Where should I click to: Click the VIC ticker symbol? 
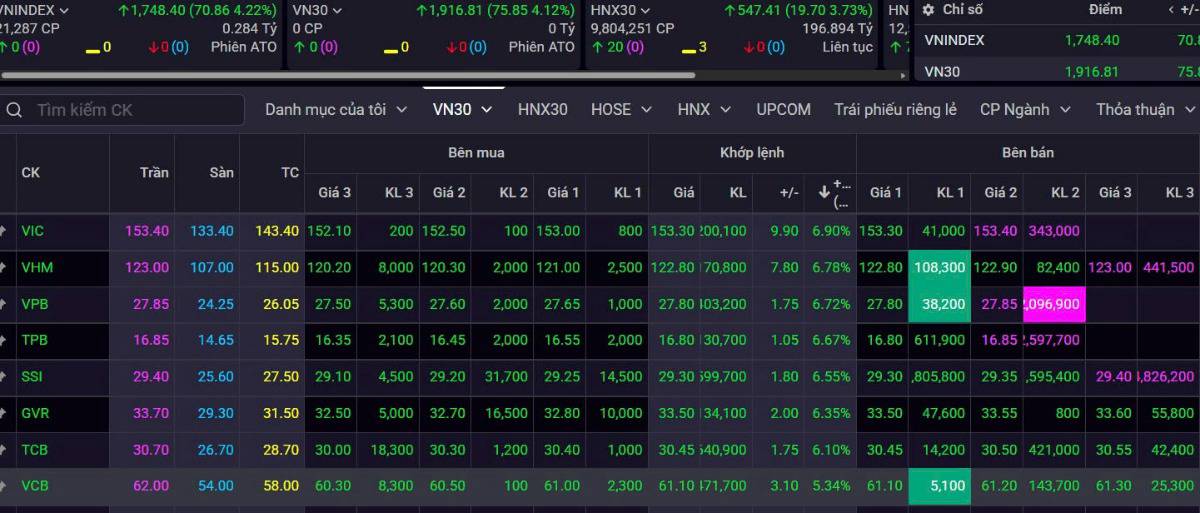click(x=33, y=231)
